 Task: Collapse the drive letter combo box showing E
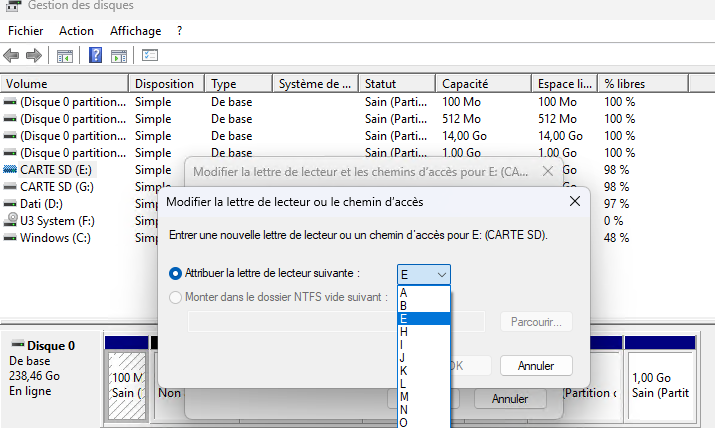coord(424,275)
